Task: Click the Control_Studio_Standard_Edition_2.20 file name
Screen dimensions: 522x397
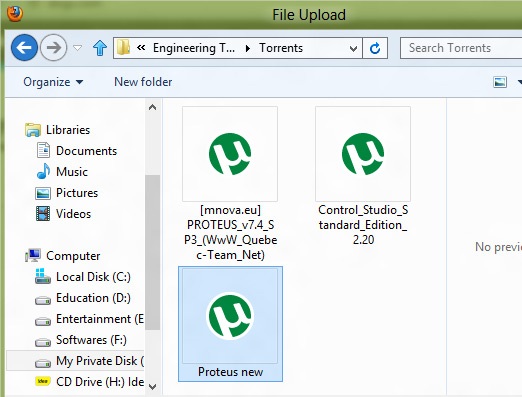Action: [x=363, y=225]
